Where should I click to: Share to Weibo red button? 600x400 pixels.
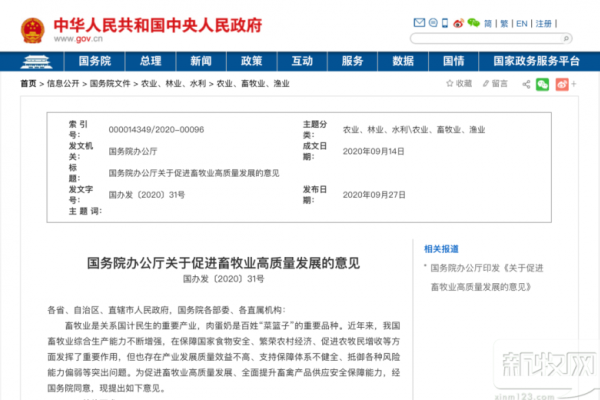(562, 84)
